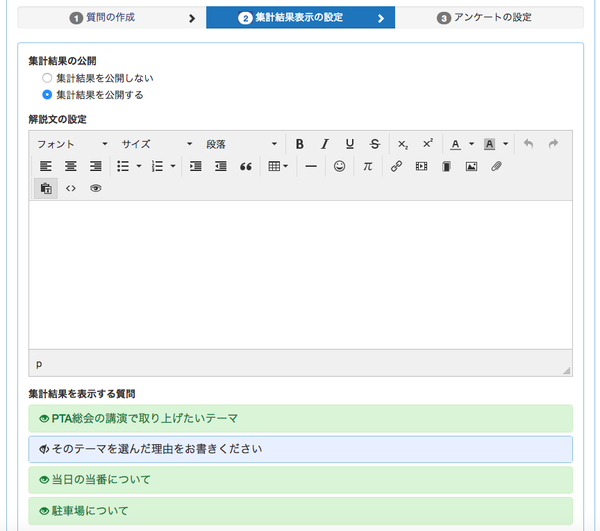Open text color picker arrow
The height and width of the screenshot is (531, 600).
(x=471, y=144)
